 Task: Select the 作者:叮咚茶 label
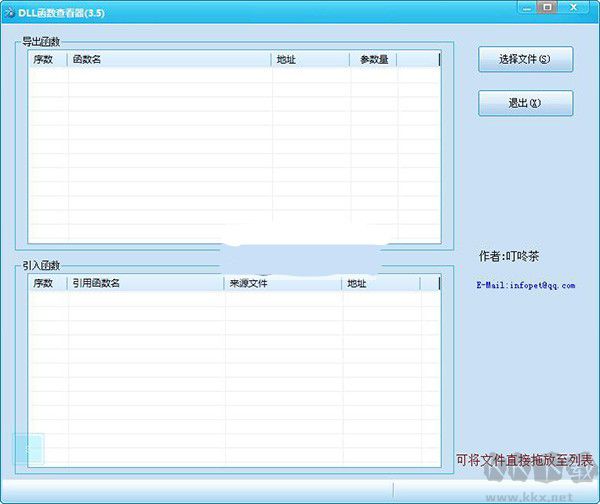point(509,256)
